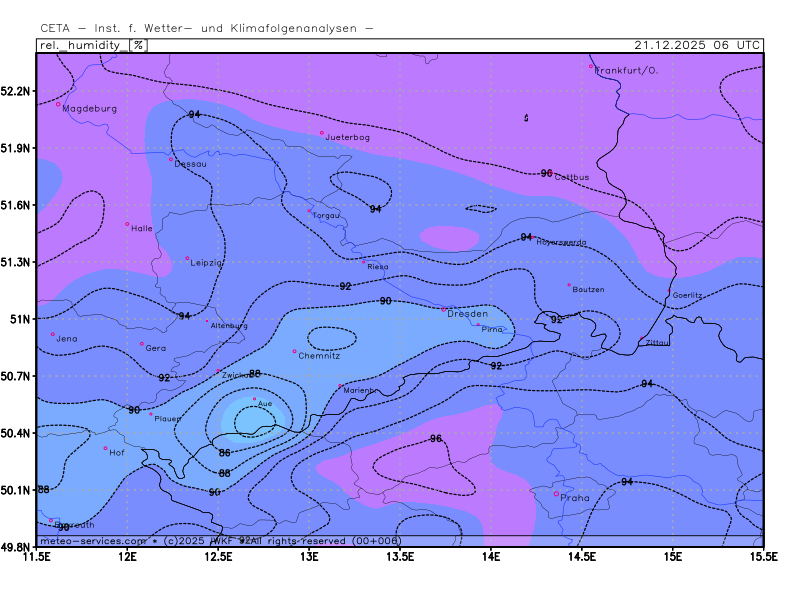
Task: Click the 13.5E longitude axis label
Action: click(x=400, y=555)
